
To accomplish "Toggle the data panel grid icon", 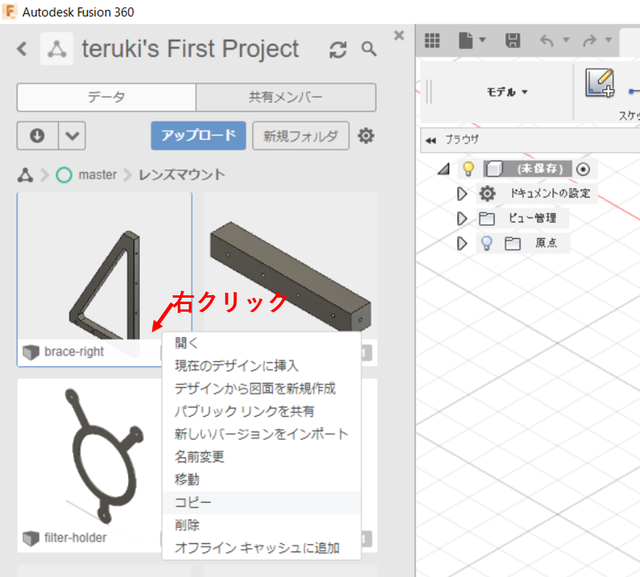I will click(x=432, y=40).
